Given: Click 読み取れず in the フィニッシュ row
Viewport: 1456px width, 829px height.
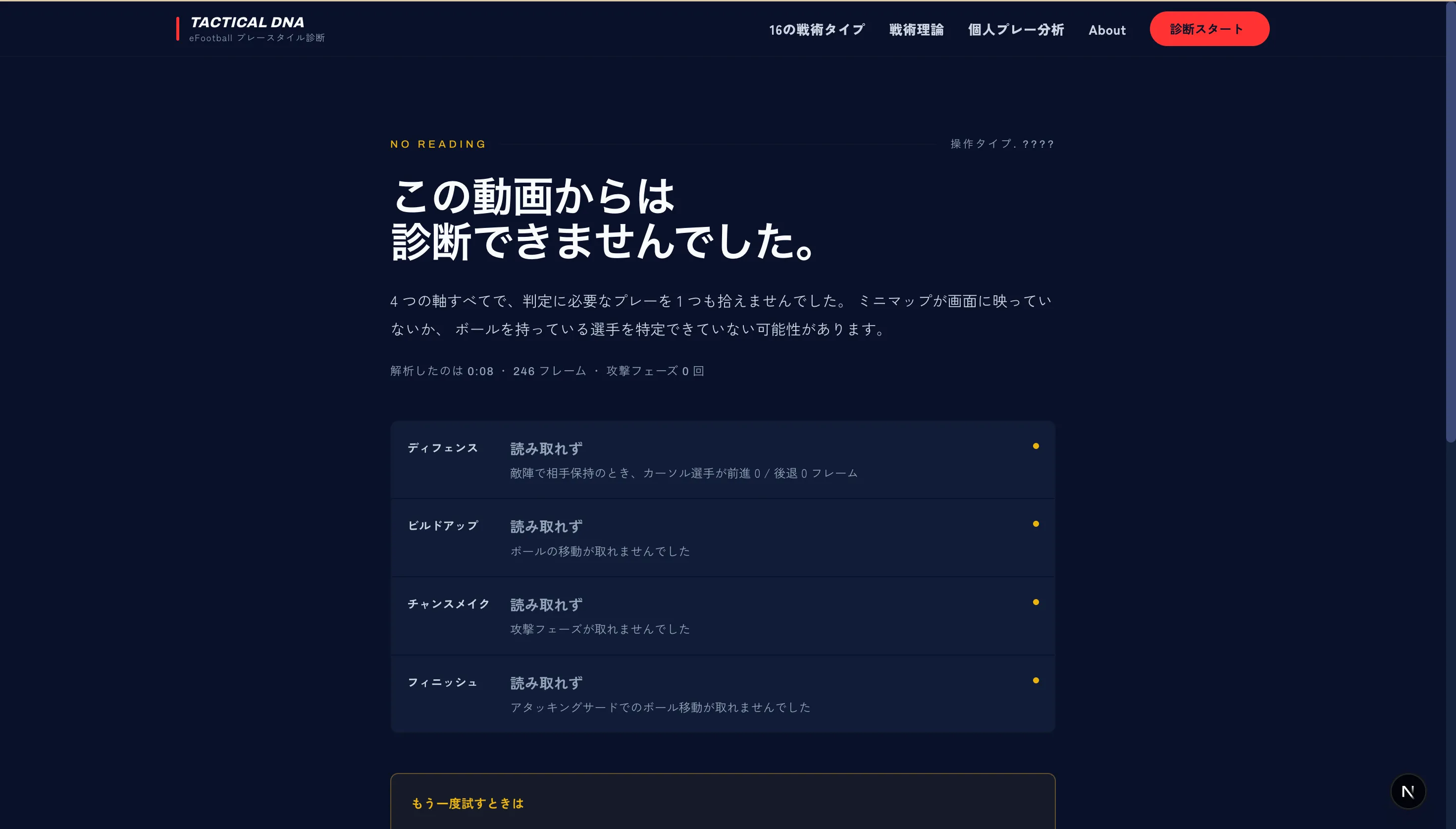Looking at the screenshot, I should pos(546,683).
